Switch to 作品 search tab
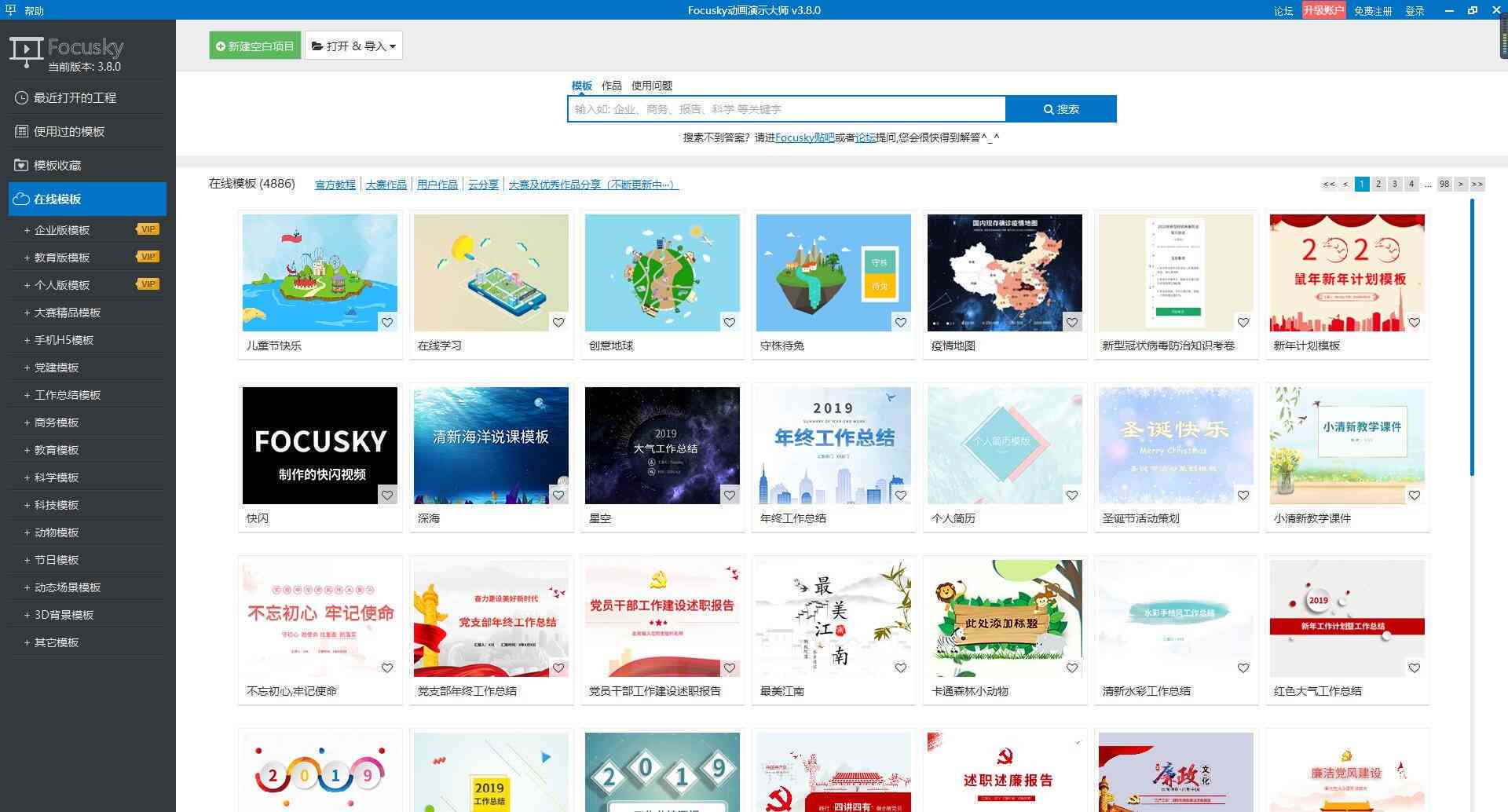 (x=612, y=85)
